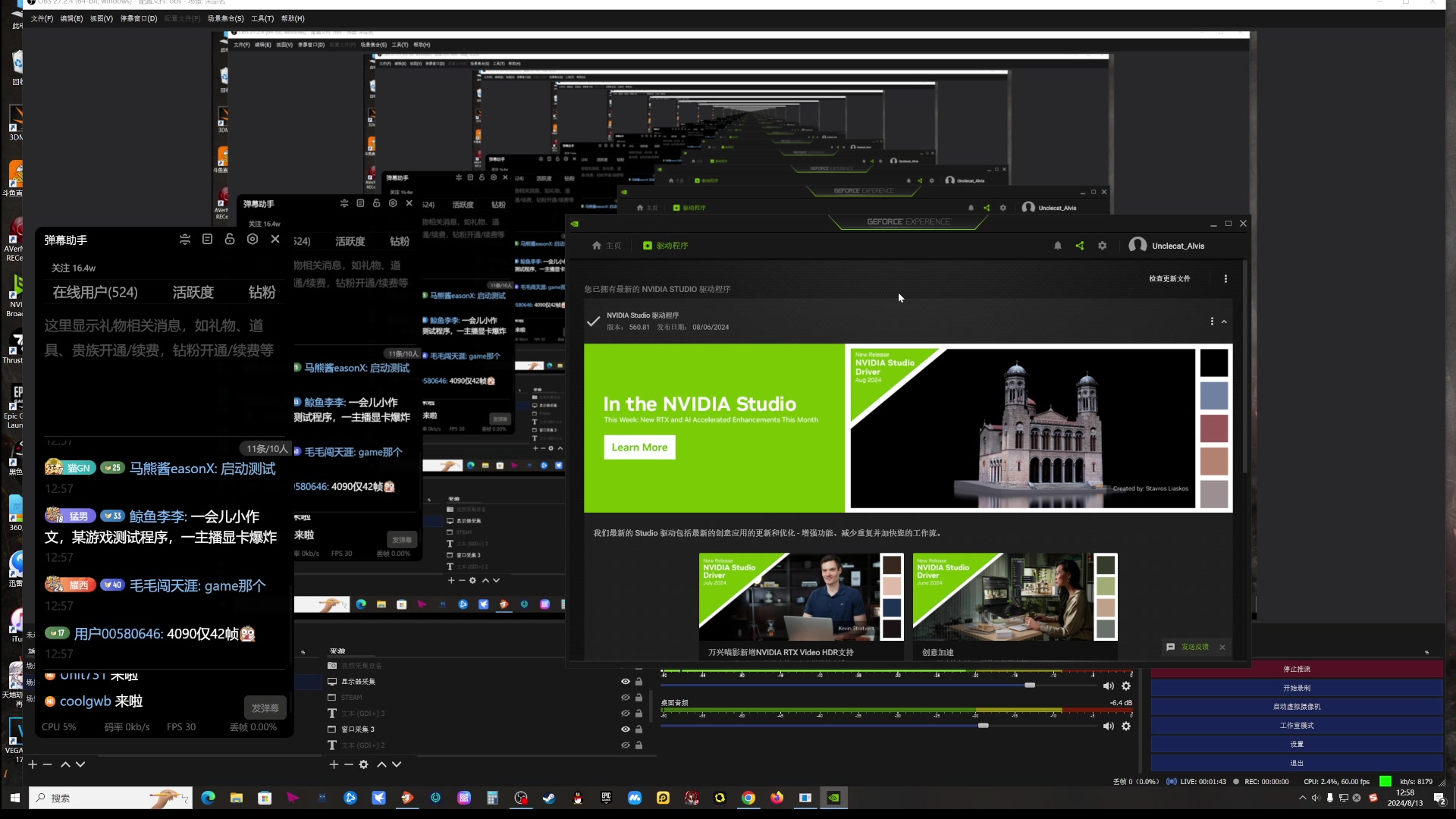Open Epic Games Launcher taskbar icon

606,798
